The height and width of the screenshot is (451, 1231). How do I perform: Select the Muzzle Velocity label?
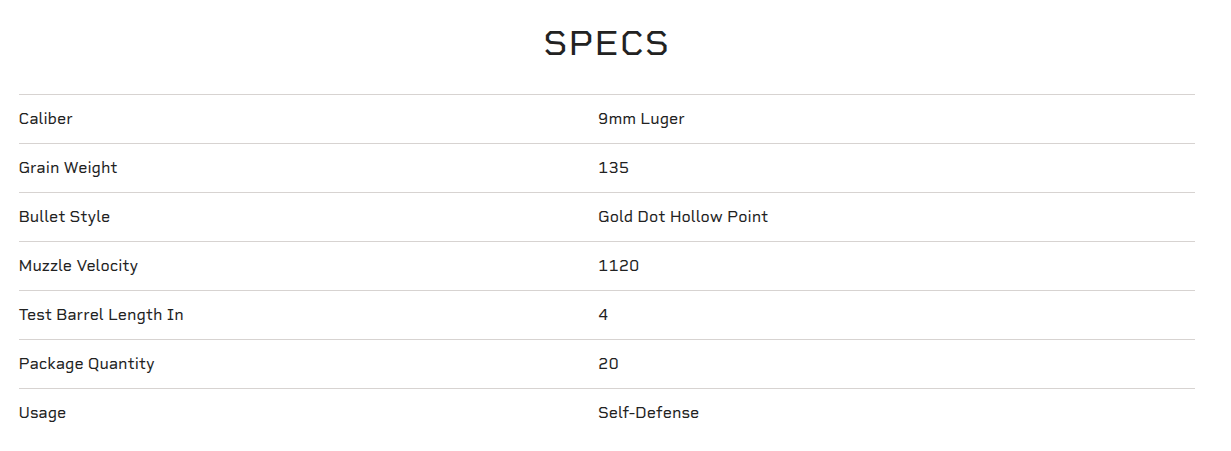(x=78, y=266)
